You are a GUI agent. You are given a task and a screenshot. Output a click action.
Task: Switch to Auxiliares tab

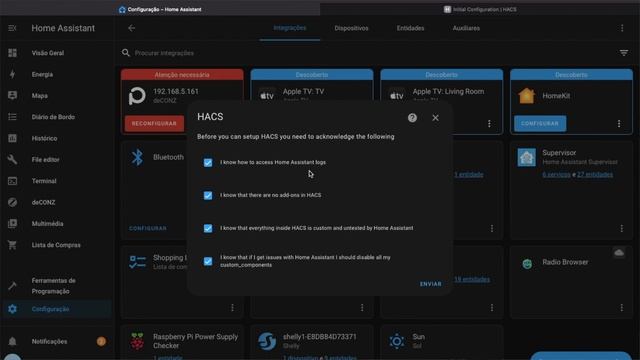466,28
